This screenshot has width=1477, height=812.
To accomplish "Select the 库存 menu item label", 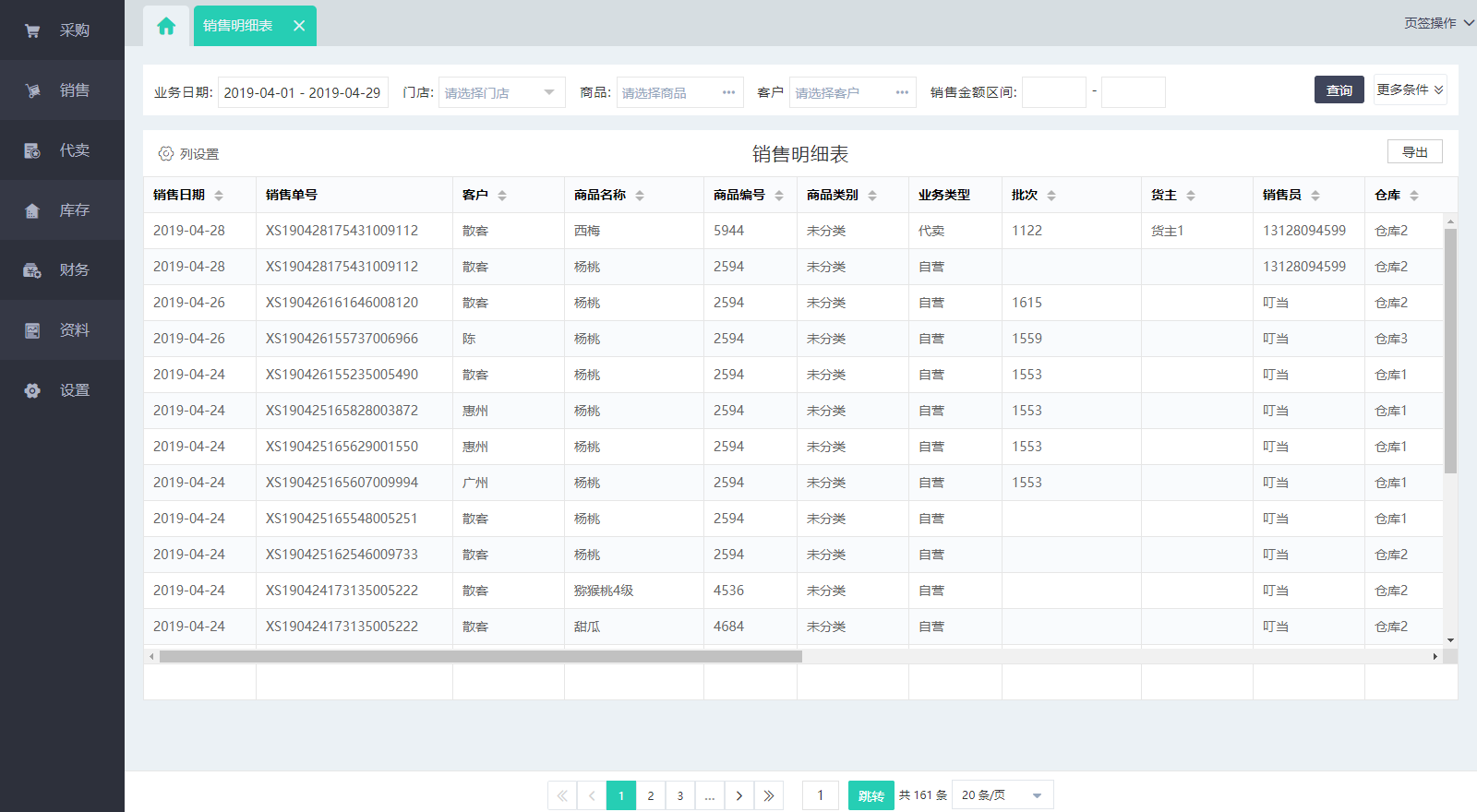I will 75,210.
